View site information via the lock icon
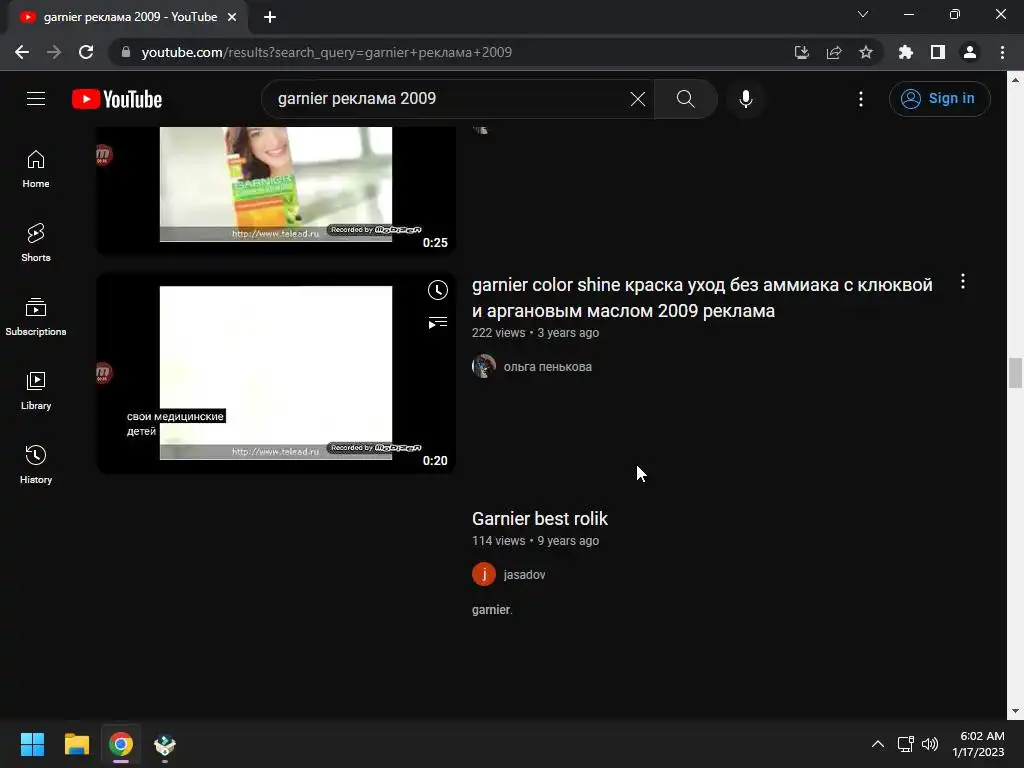This screenshot has height=768, width=1024. pyautogui.click(x=126, y=52)
